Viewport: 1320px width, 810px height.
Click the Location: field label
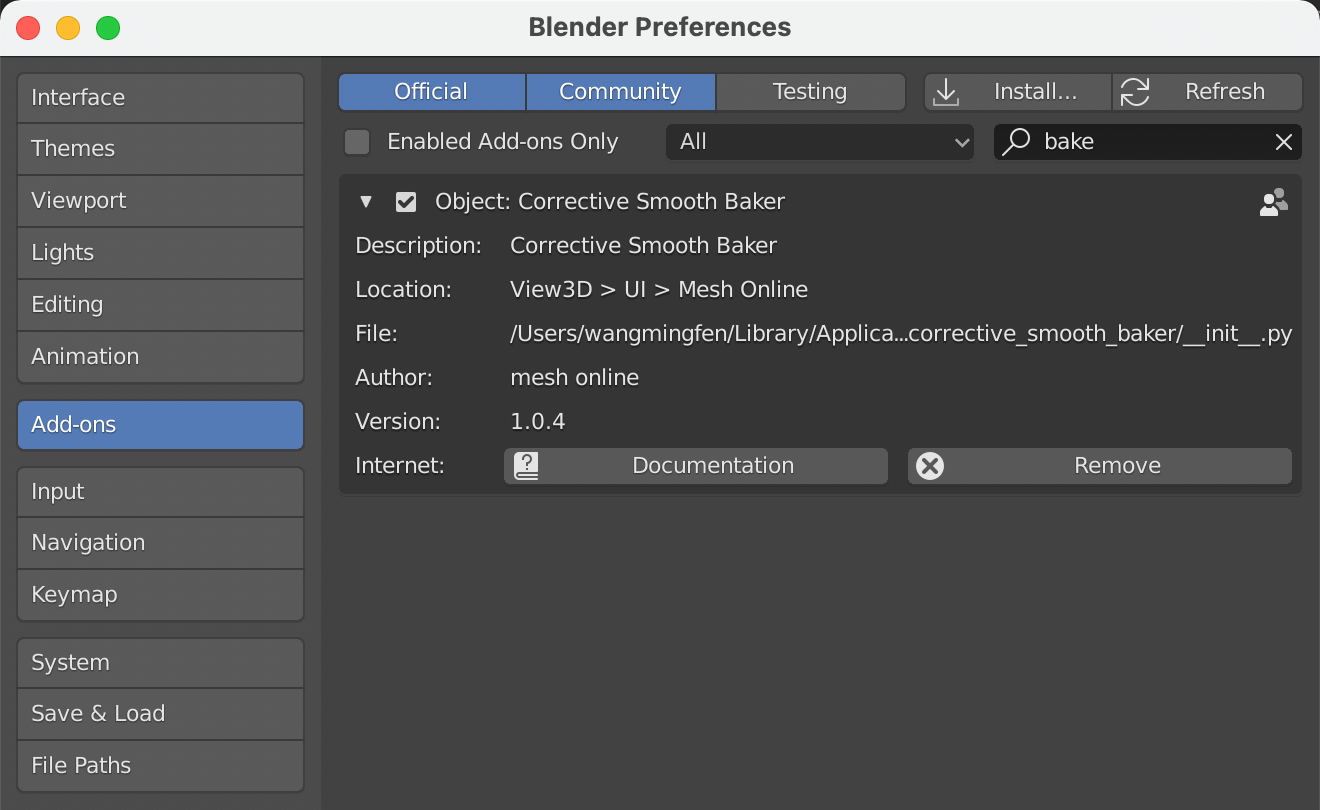pos(403,290)
